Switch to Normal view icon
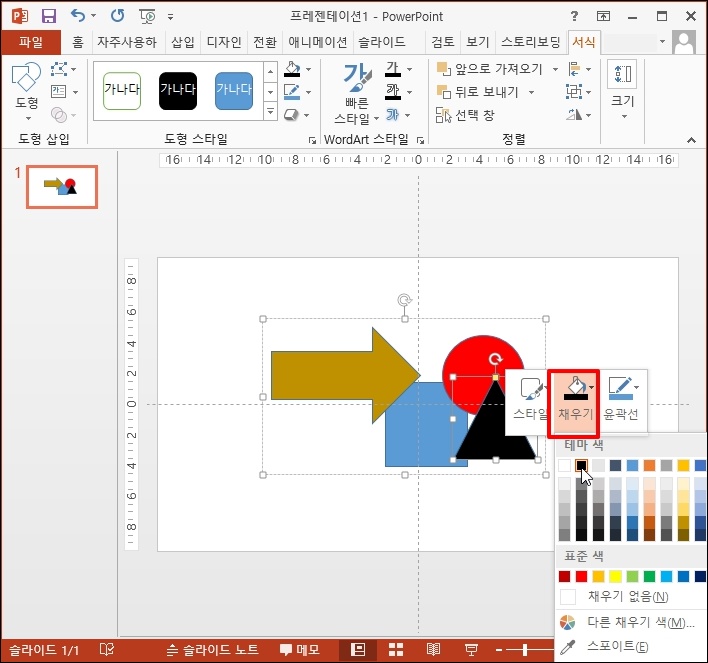Image resolution: width=708 pixels, height=663 pixels. (x=359, y=650)
